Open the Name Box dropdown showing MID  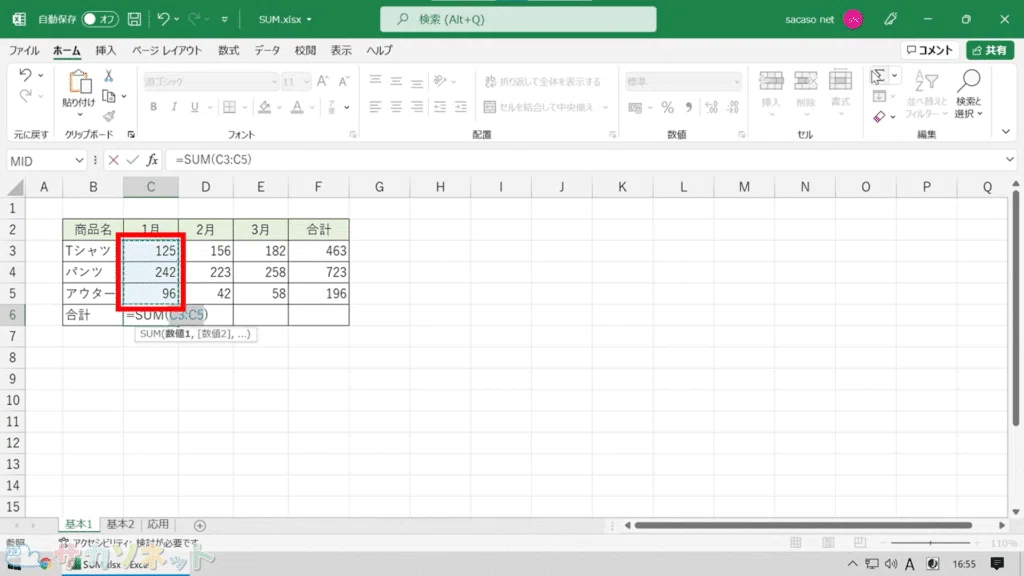tap(79, 161)
